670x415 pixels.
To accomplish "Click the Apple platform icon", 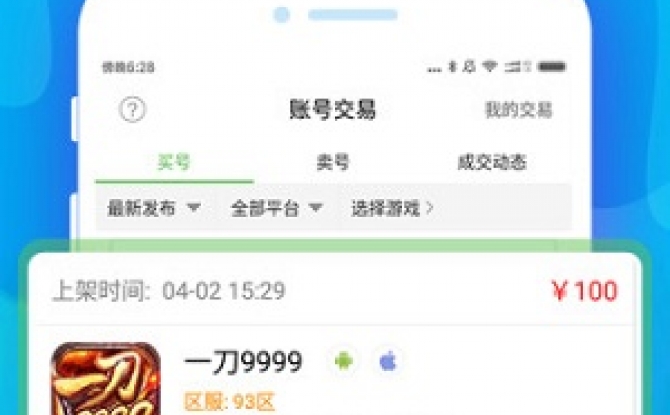I will [388, 362].
